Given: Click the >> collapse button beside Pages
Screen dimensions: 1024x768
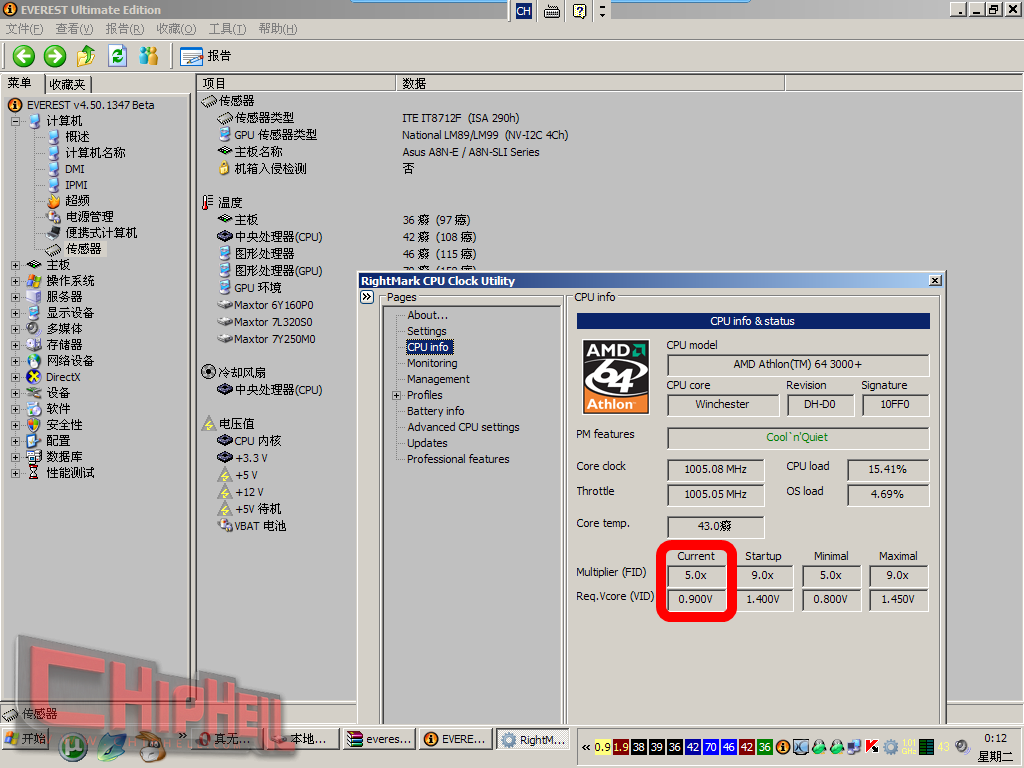Looking at the screenshot, I should coord(367,298).
